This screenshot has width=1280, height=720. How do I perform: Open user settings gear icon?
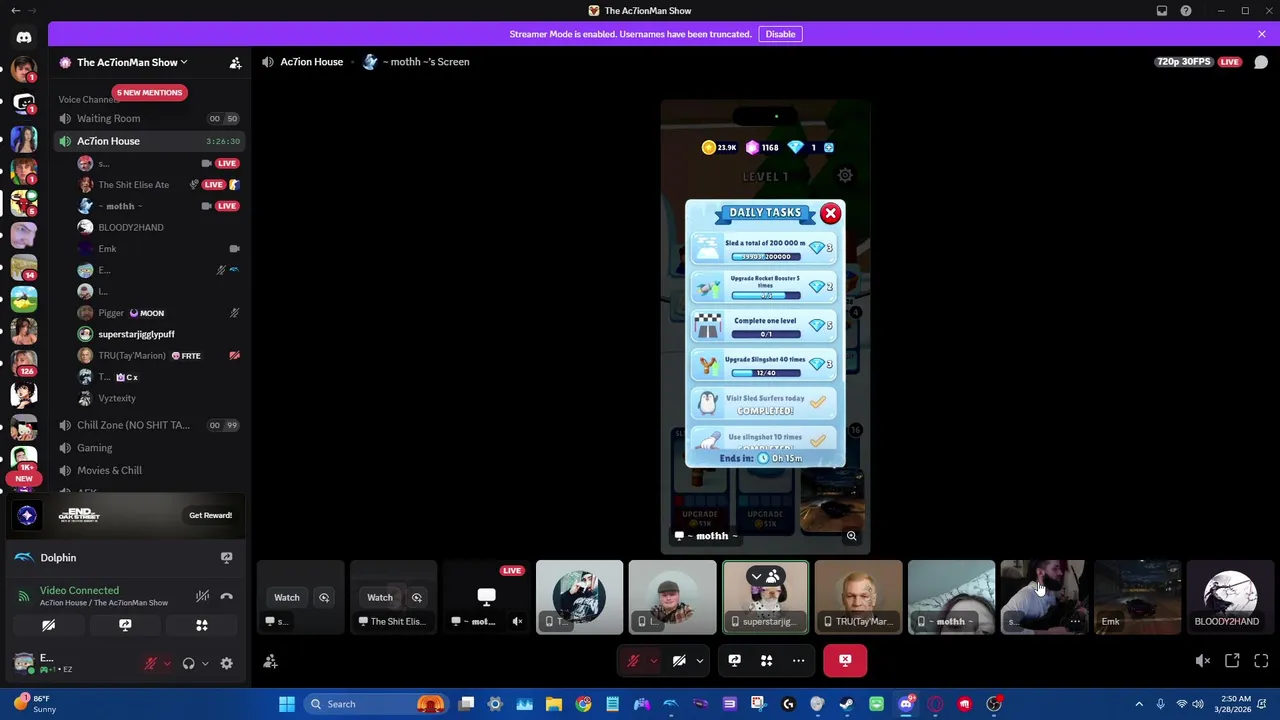point(226,663)
